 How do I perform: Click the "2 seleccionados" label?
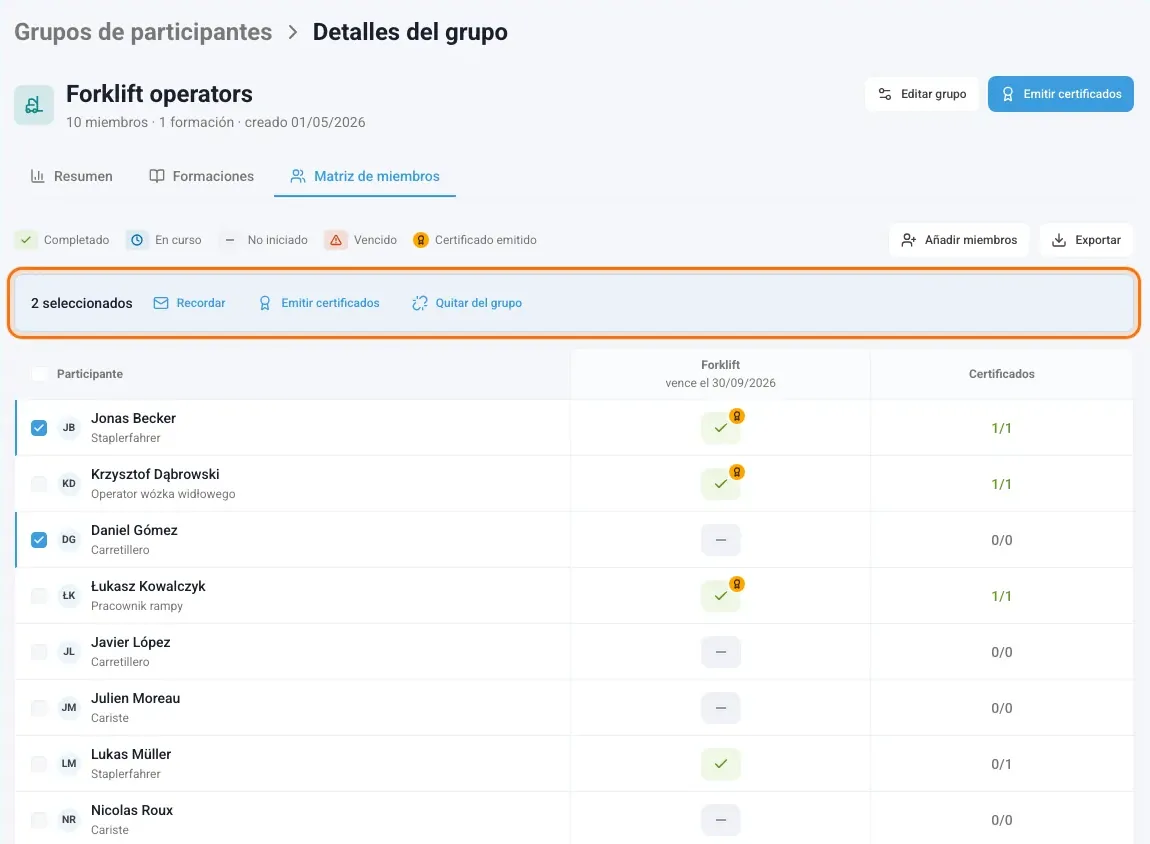[x=81, y=303]
